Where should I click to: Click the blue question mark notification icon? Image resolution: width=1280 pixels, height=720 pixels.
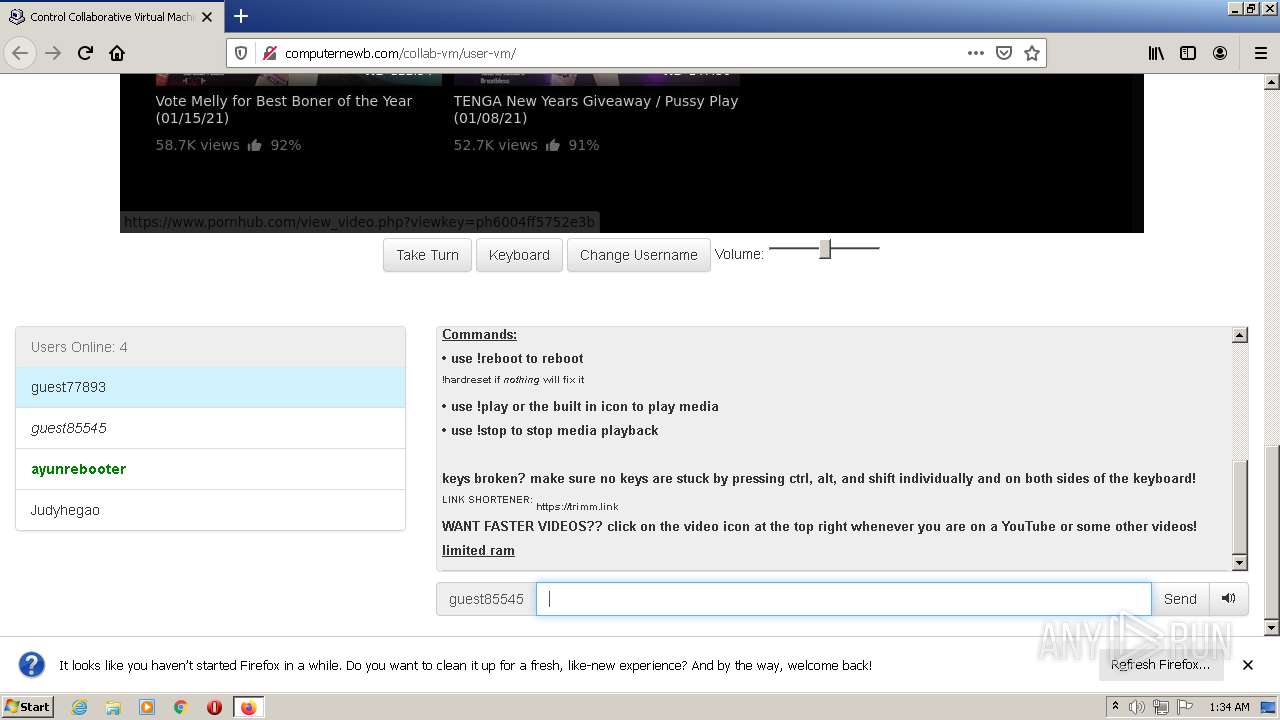(x=32, y=665)
